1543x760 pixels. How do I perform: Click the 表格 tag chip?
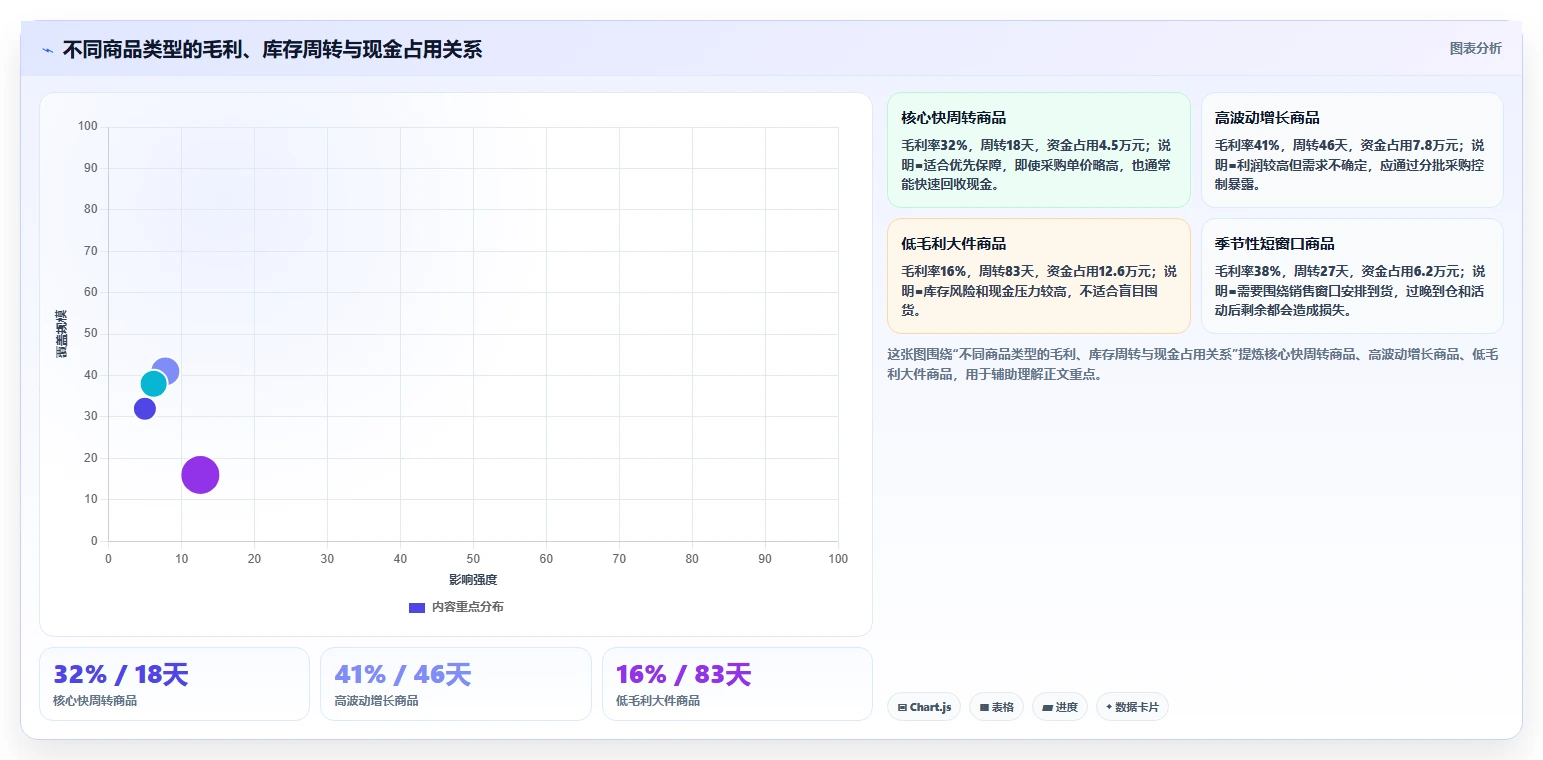tap(996, 707)
